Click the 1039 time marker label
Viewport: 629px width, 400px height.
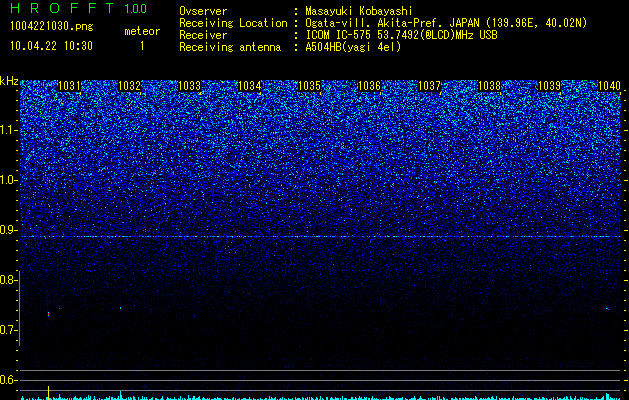pos(549,86)
